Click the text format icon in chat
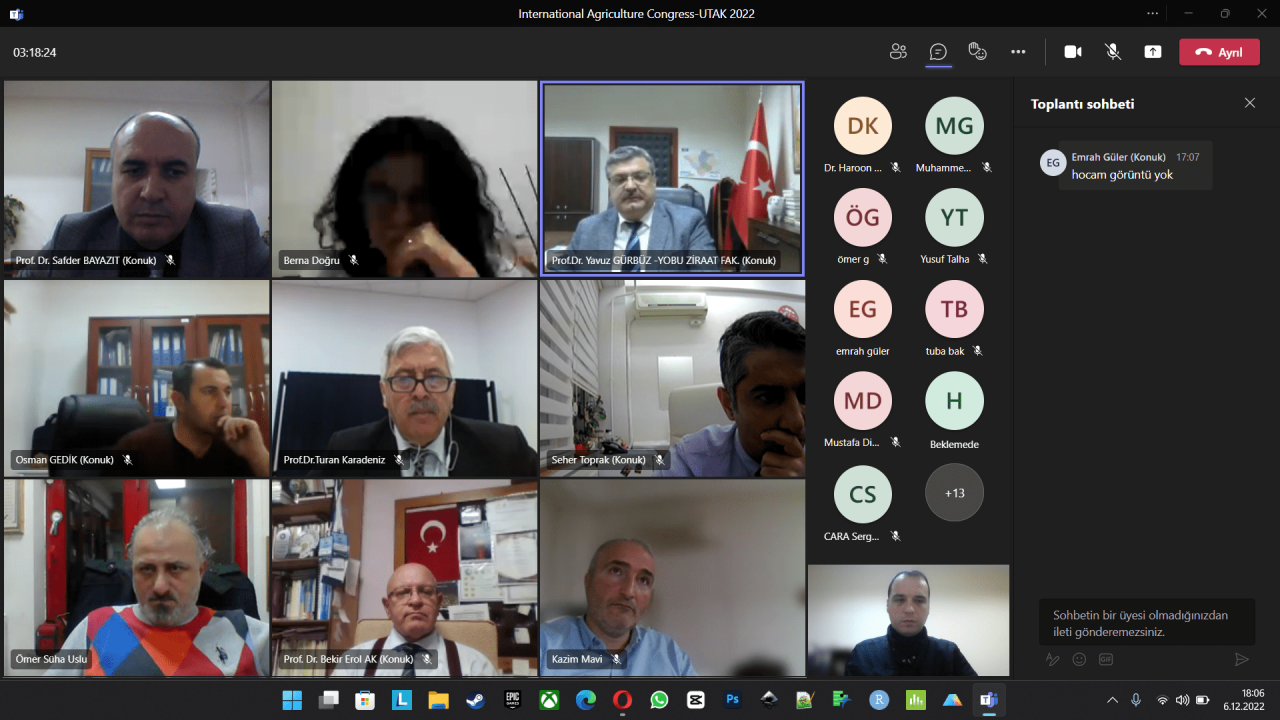Viewport: 1280px width, 720px height. pos(1052,659)
